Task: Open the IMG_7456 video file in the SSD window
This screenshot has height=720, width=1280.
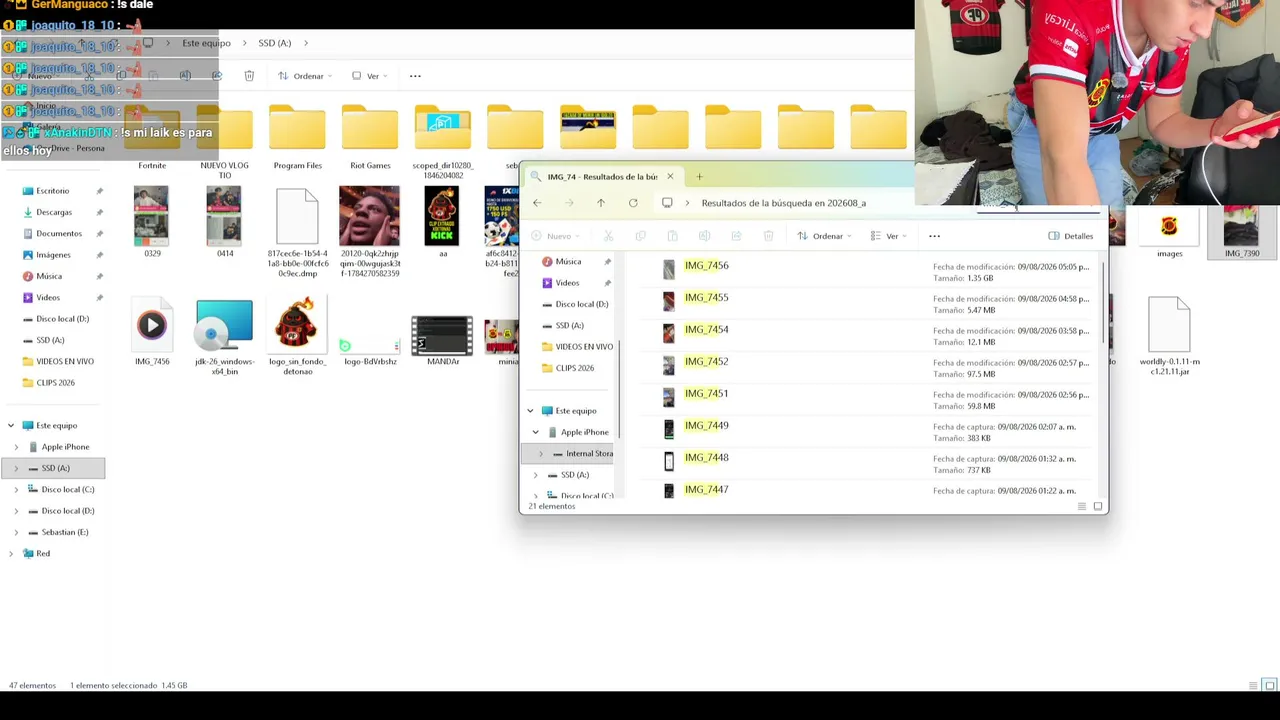Action: click(152, 332)
